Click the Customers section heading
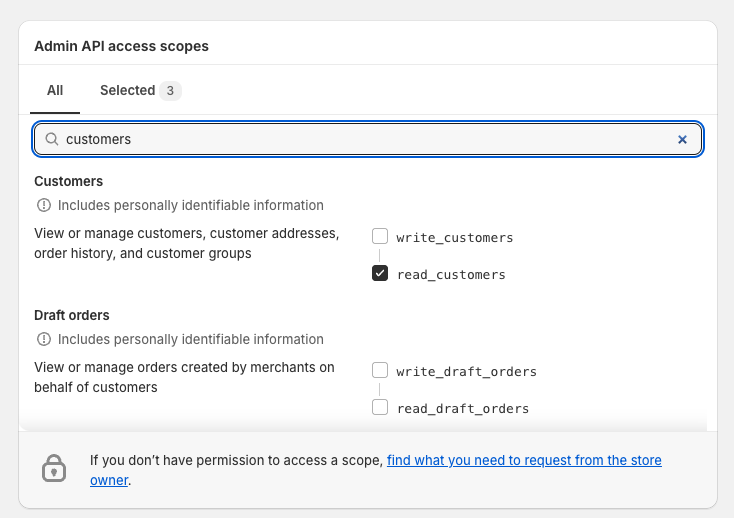The height and width of the screenshot is (518, 734). (69, 181)
